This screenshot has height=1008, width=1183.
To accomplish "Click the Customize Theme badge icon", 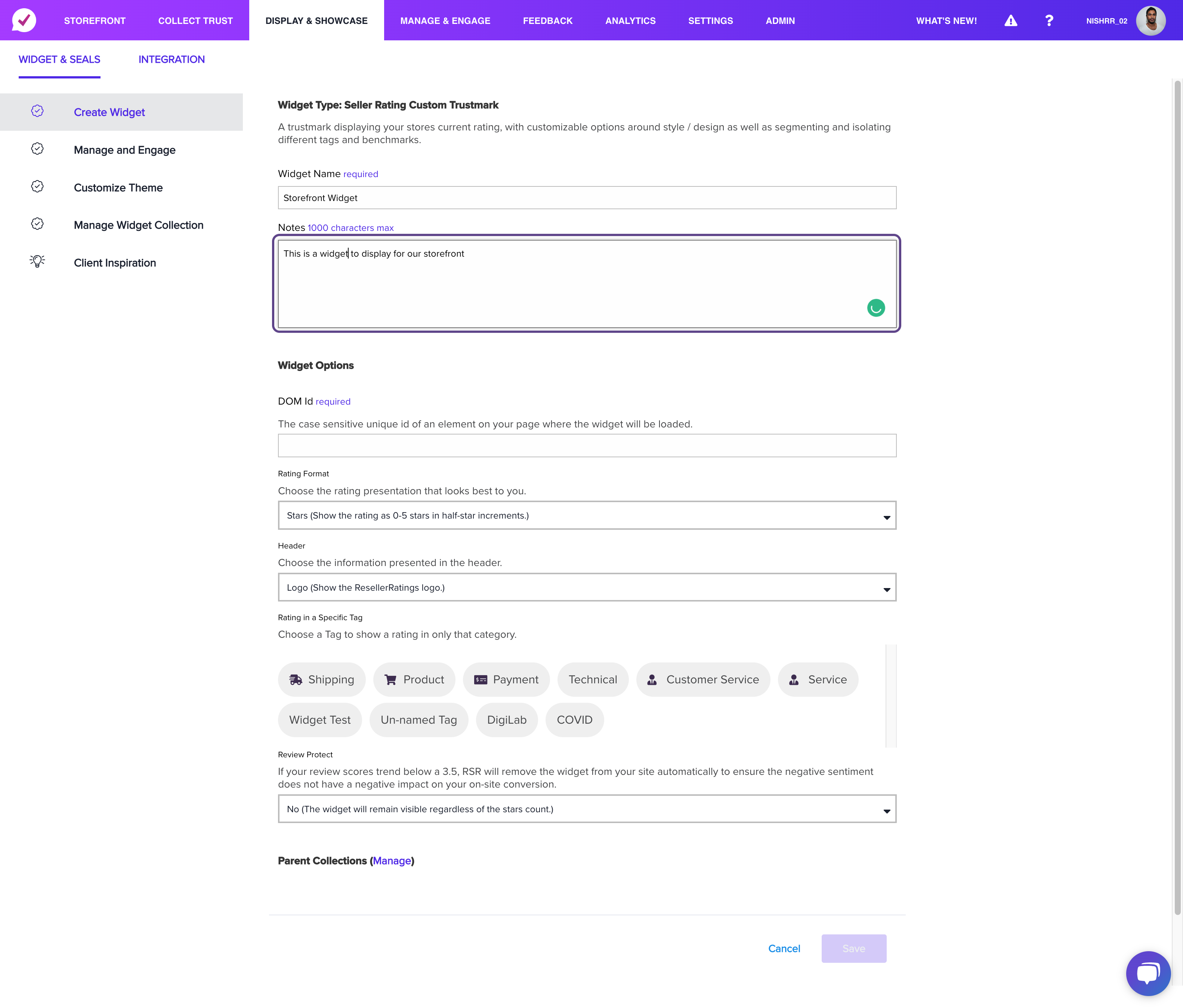I will (37, 187).
